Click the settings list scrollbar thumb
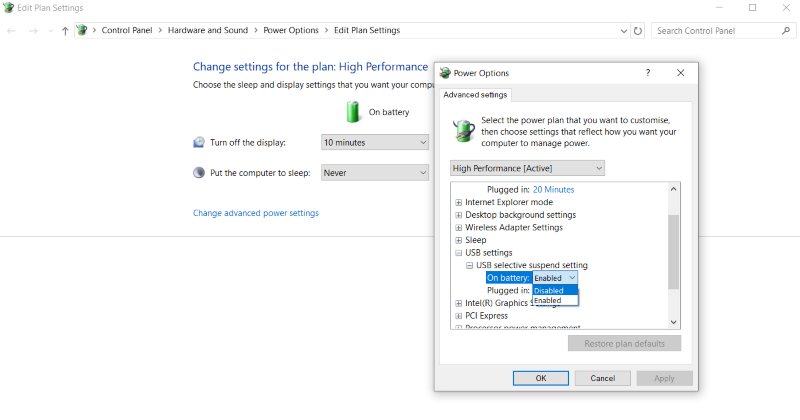The height and width of the screenshot is (420, 800). click(x=673, y=252)
